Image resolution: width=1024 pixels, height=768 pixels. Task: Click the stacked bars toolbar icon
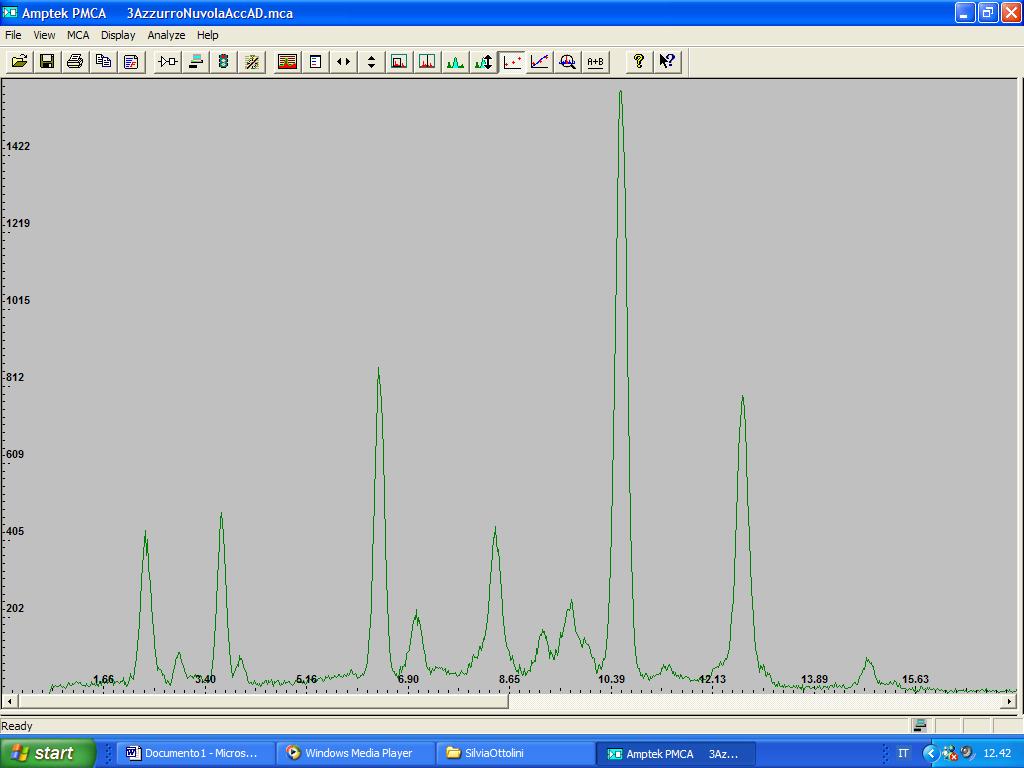pyautogui.click(x=196, y=61)
